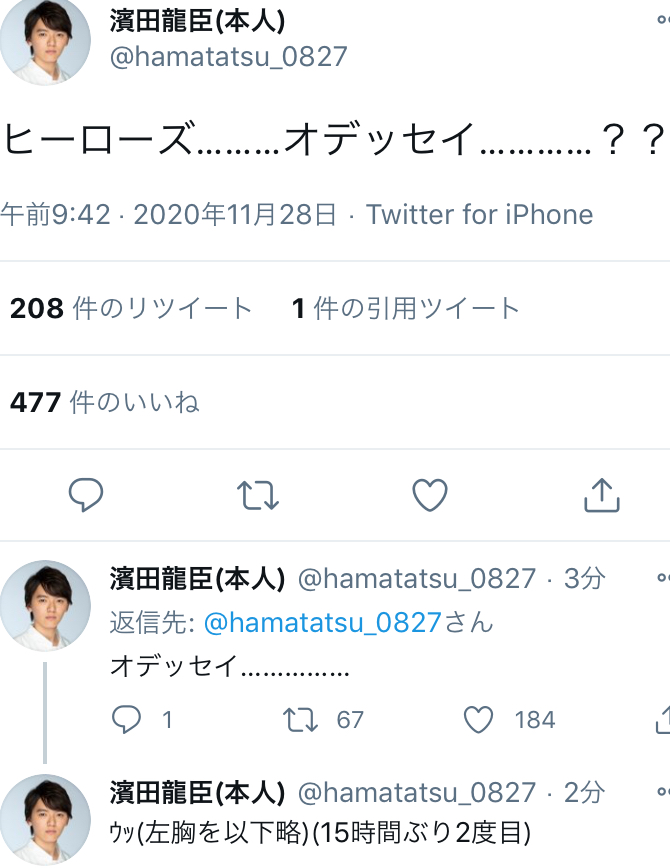This screenshot has height=868, width=670.
Task: Open more options on 2分 reply
Action: click(x=662, y=793)
